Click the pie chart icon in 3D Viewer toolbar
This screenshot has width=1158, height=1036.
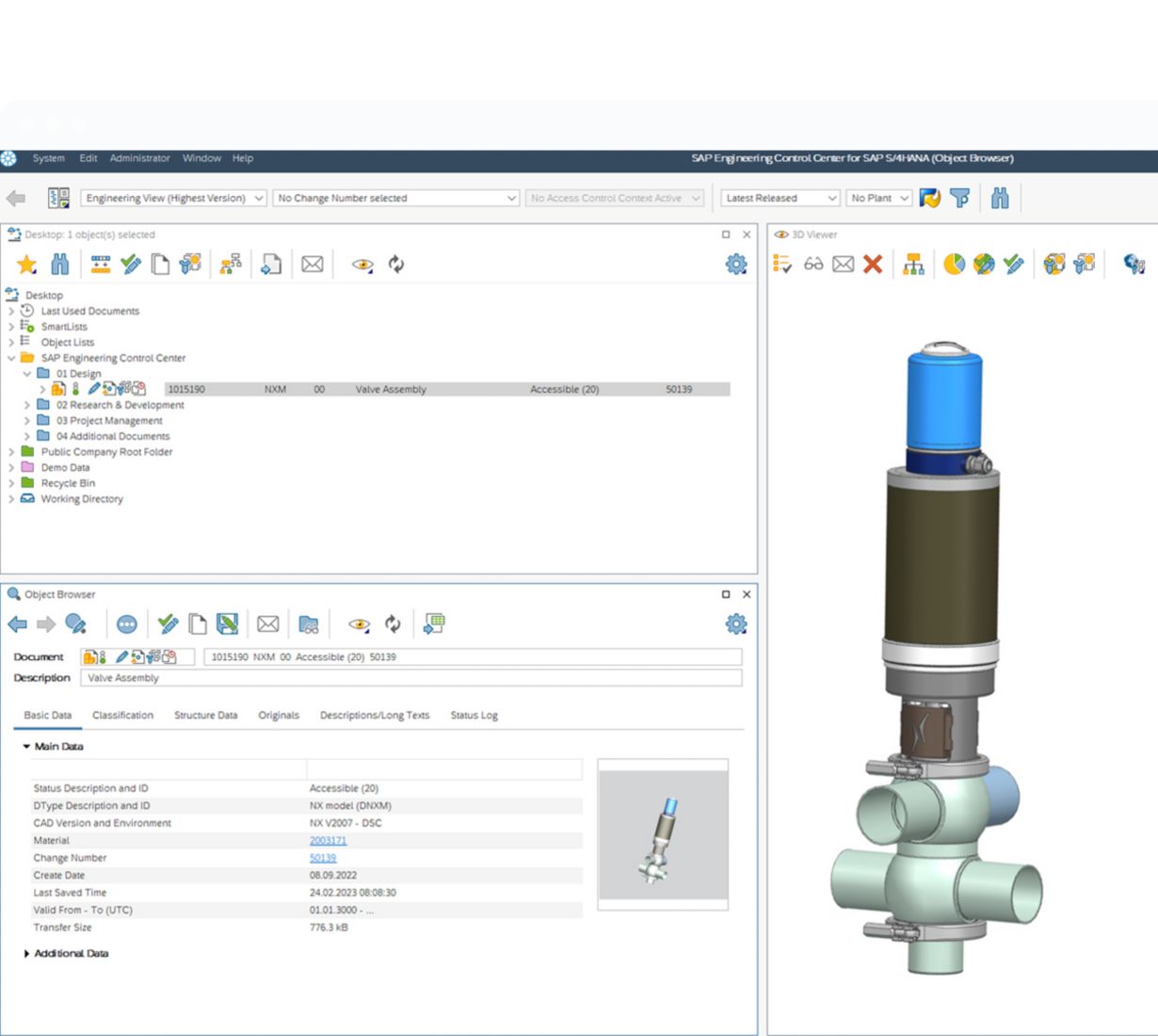click(x=955, y=265)
